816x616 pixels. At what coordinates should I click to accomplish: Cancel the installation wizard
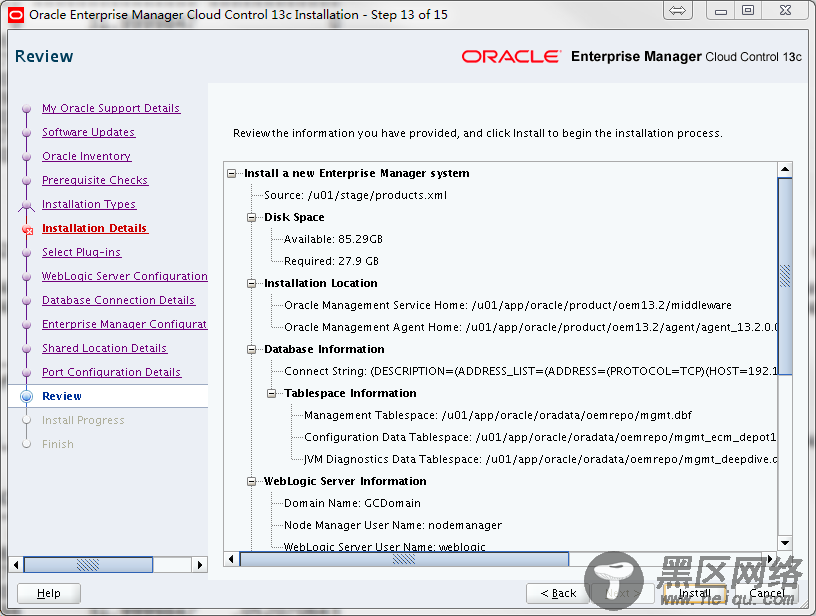tap(767, 593)
